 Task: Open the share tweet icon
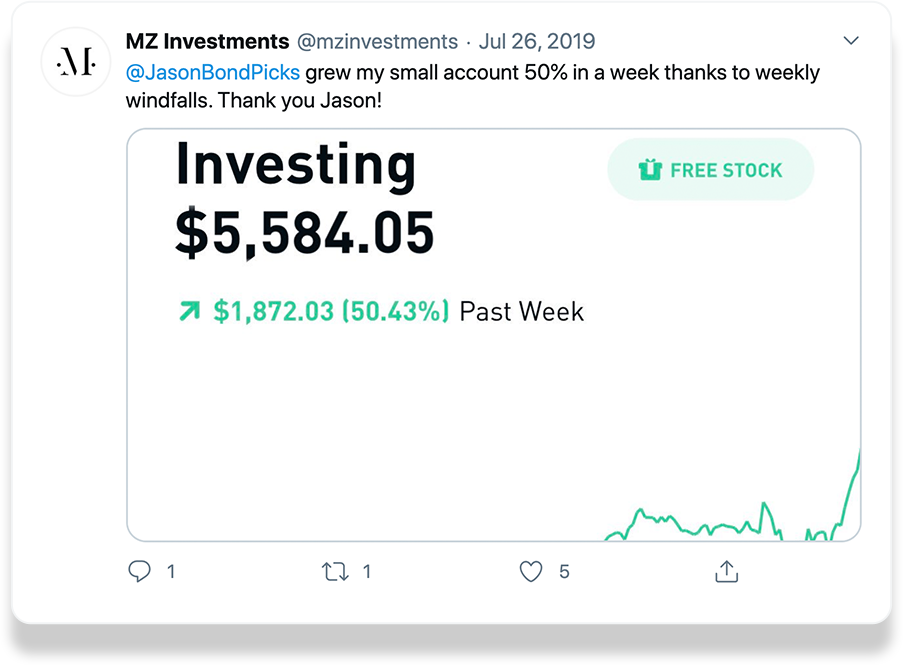[726, 571]
